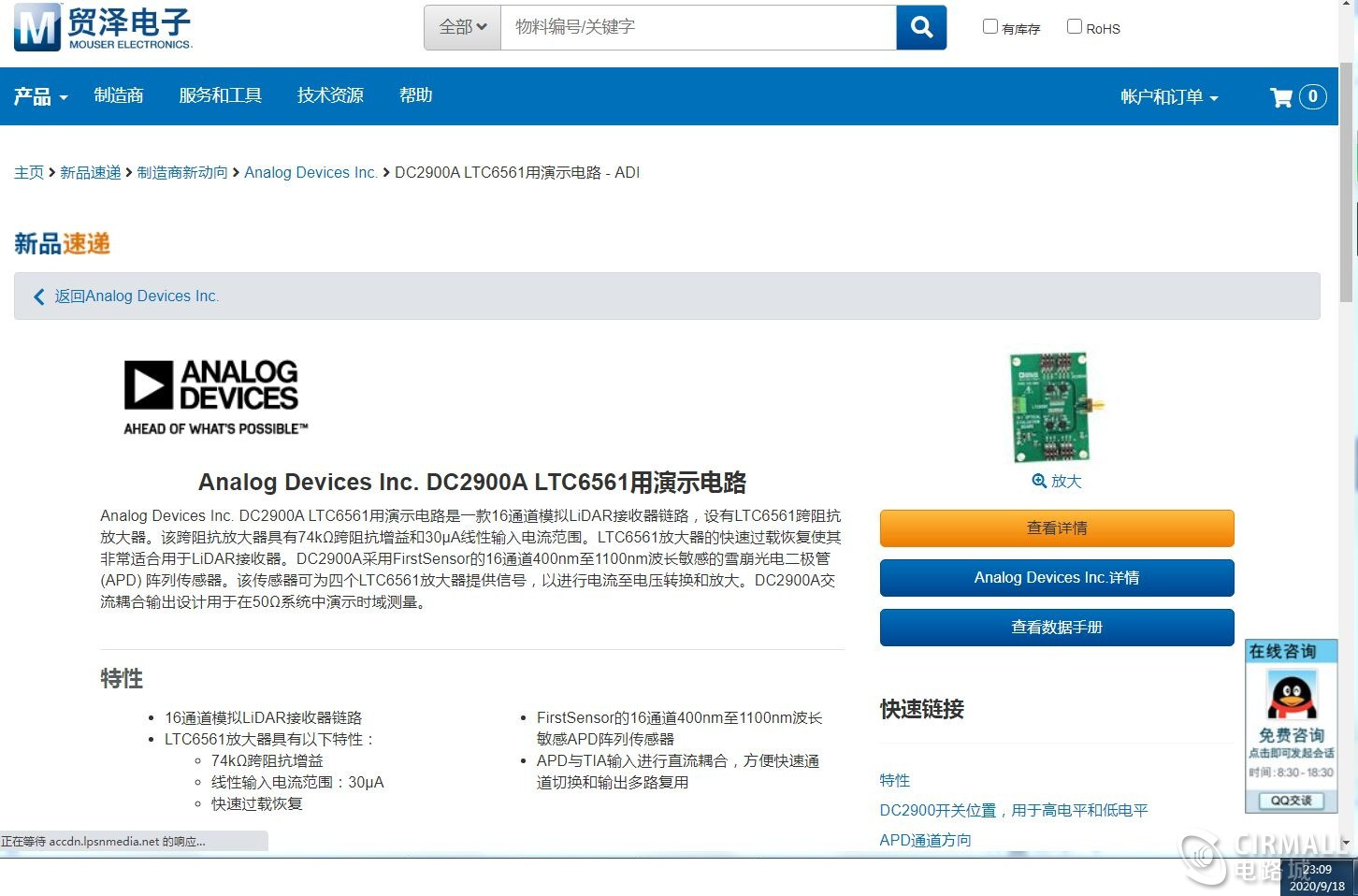Click the 新品速递 page heading

(63, 244)
